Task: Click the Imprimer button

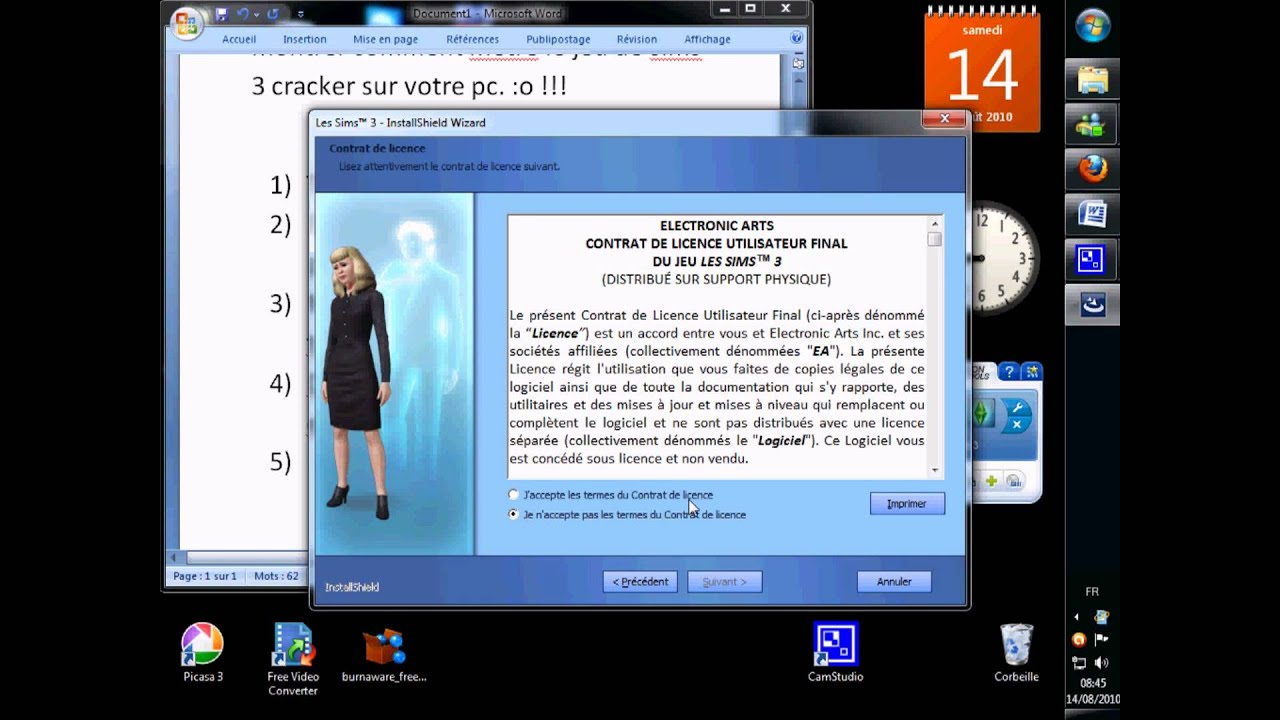Action: point(907,504)
